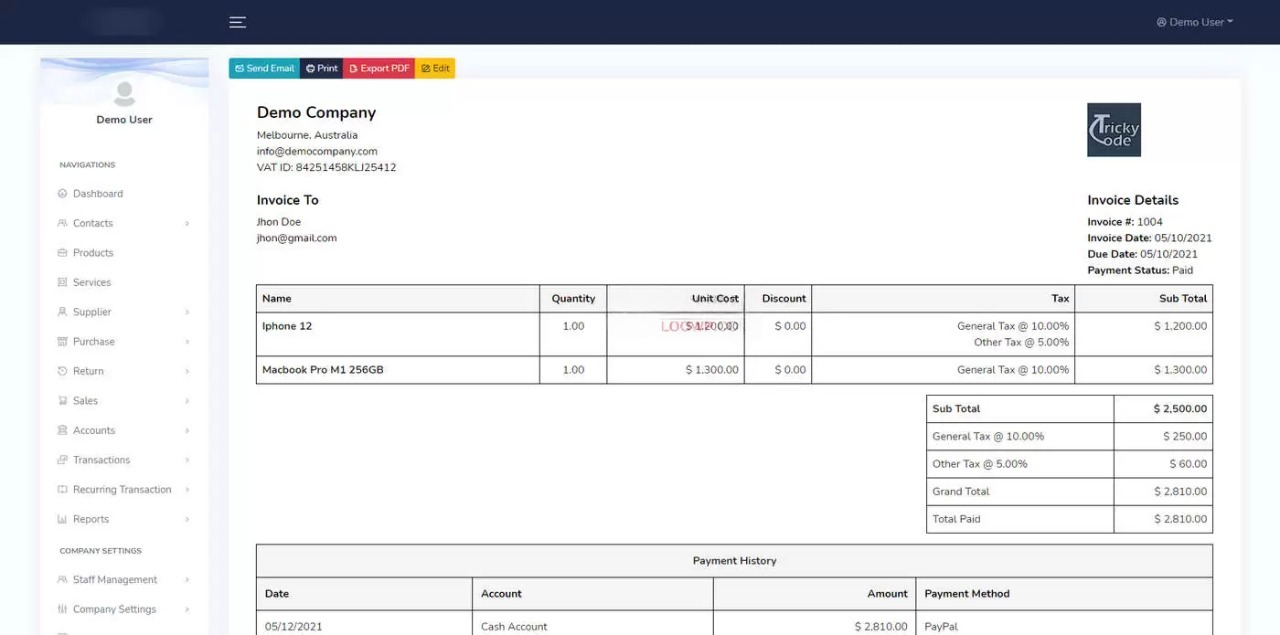Click the PayPal payment method cell
Image resolution: width=1280 pixels, height=635 pixels.
tap(1064, 624)
